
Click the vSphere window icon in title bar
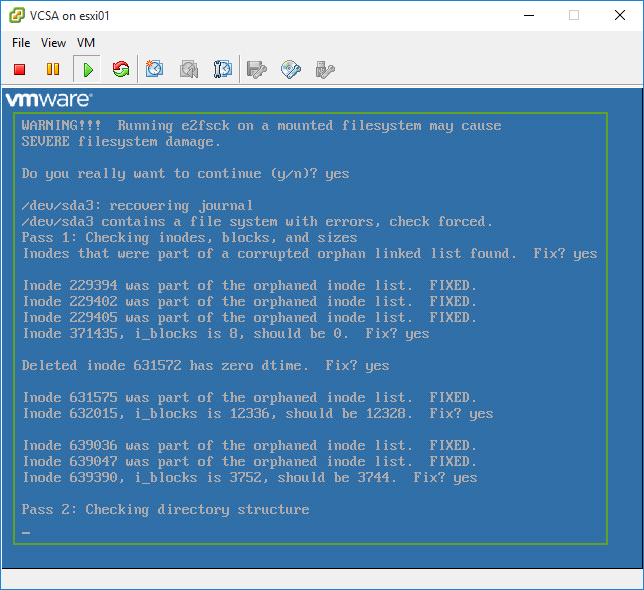coord(17,15)
